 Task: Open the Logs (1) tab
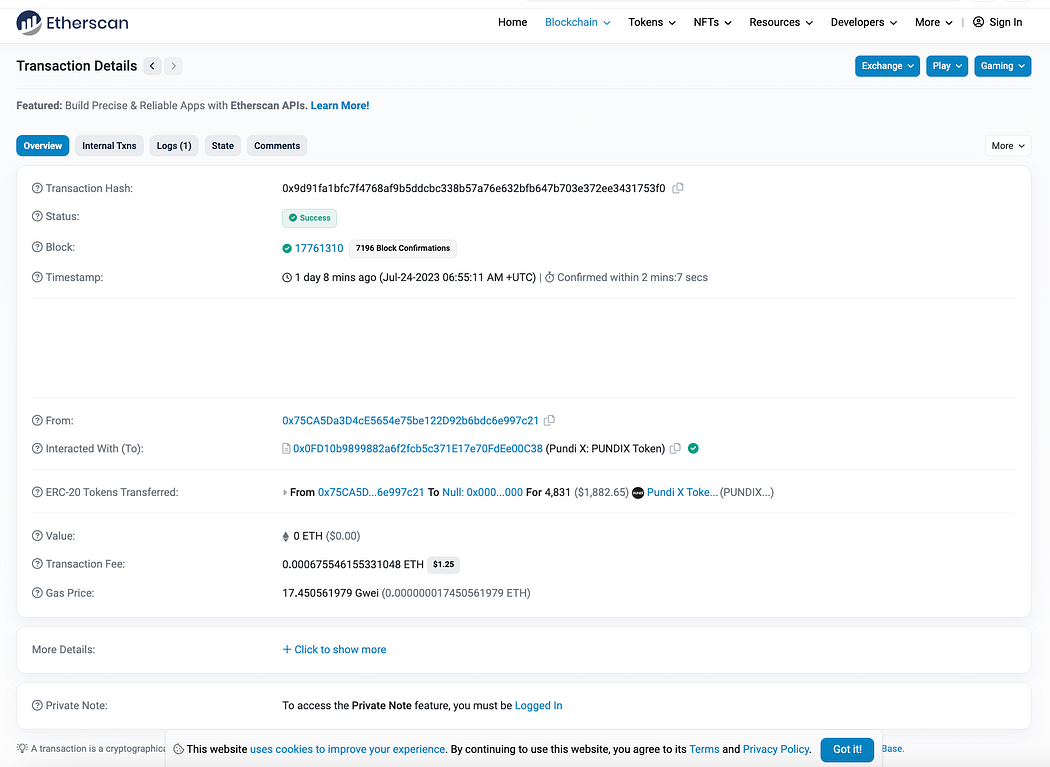(174, 146)
